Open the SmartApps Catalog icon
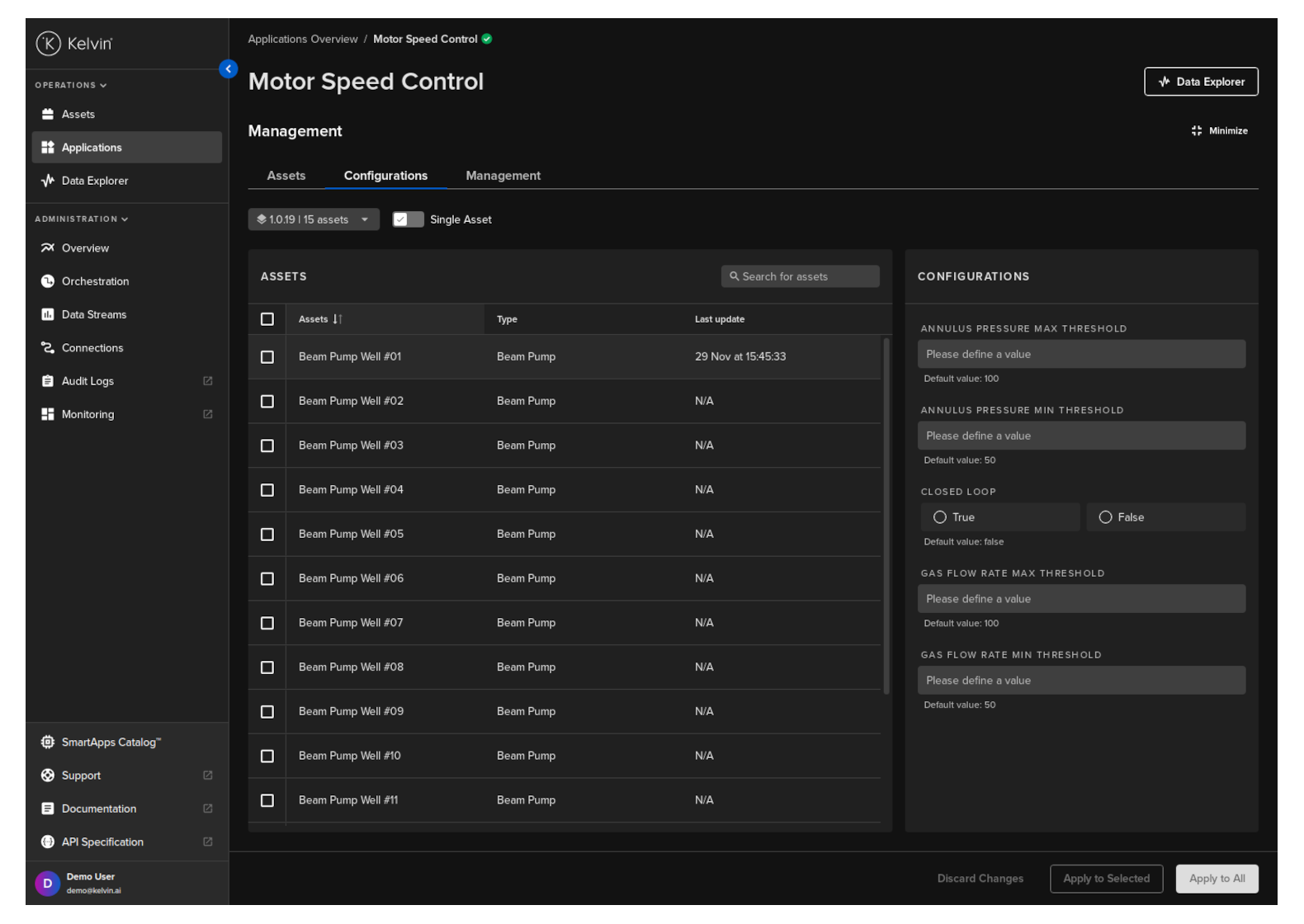 click(48, 742)
